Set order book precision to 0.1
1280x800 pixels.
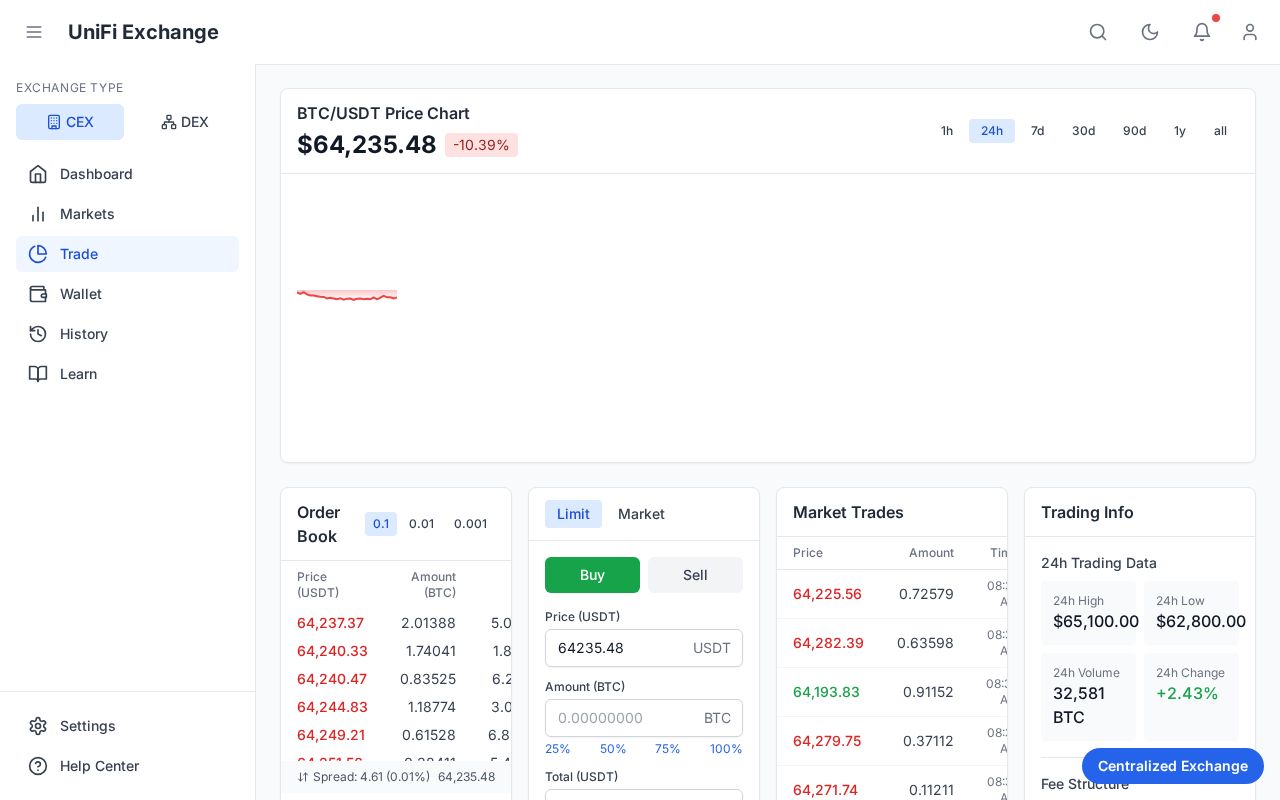pyautogui.click(x=381, y=524)
